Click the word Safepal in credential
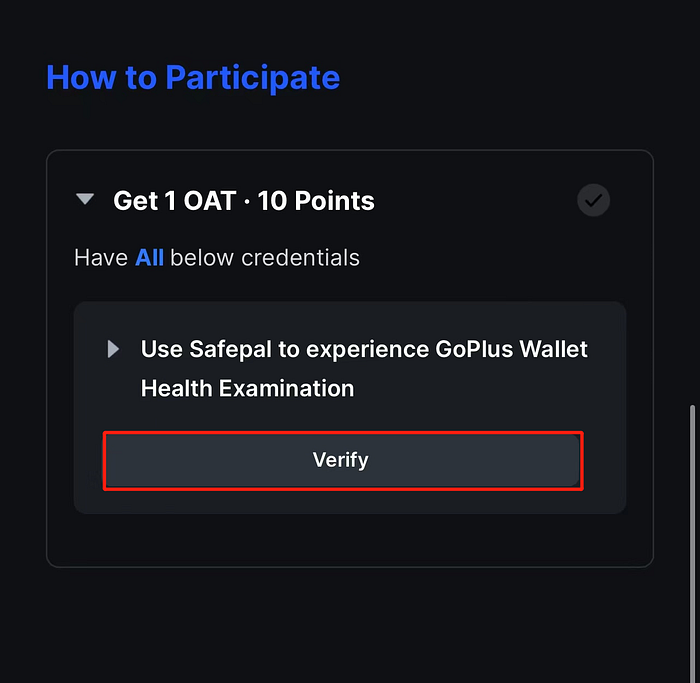 230,349
